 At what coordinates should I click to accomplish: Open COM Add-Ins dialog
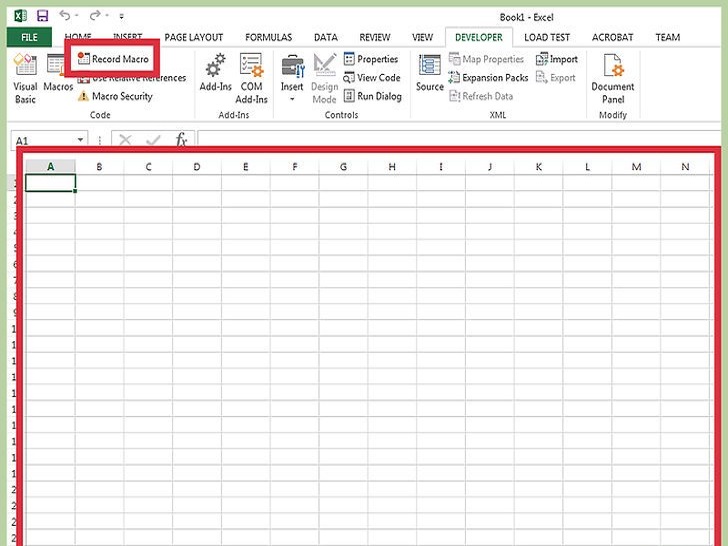point(251,77)
